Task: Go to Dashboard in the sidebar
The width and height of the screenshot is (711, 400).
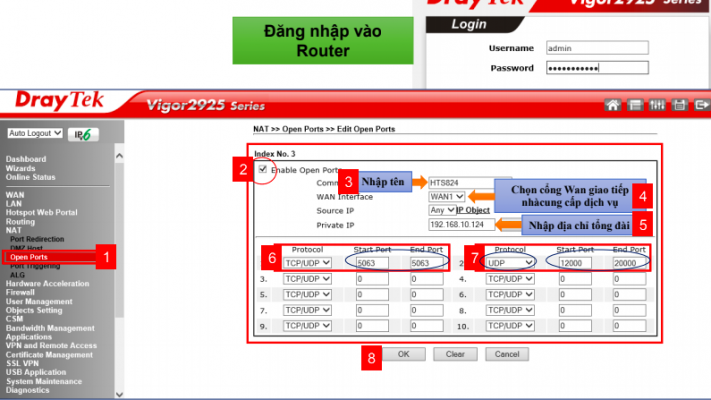Action: (25, 159)
